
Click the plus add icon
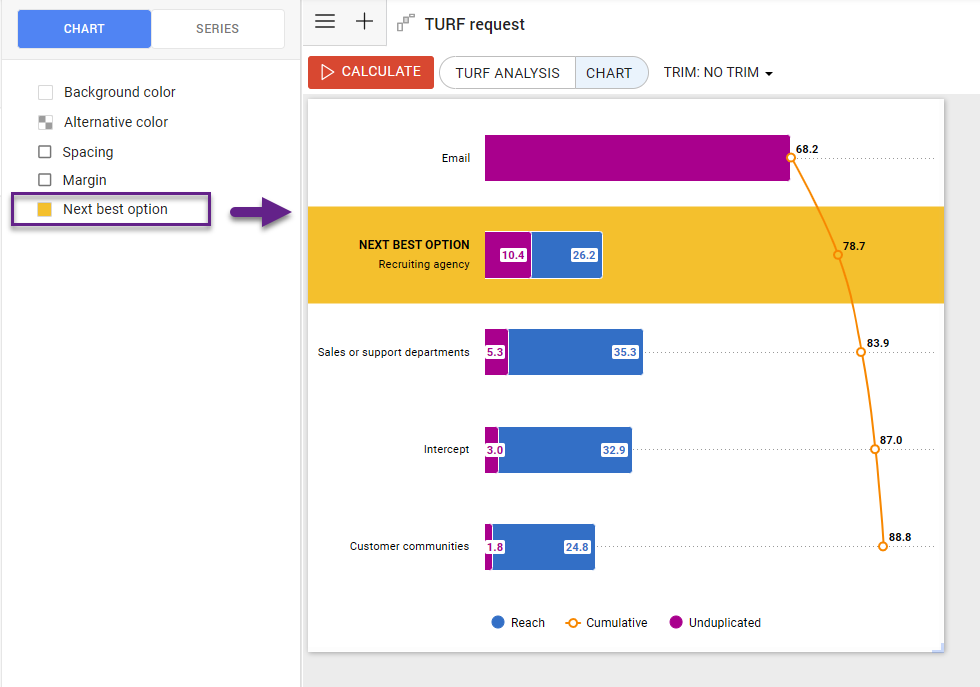click(x=365, y=22)
